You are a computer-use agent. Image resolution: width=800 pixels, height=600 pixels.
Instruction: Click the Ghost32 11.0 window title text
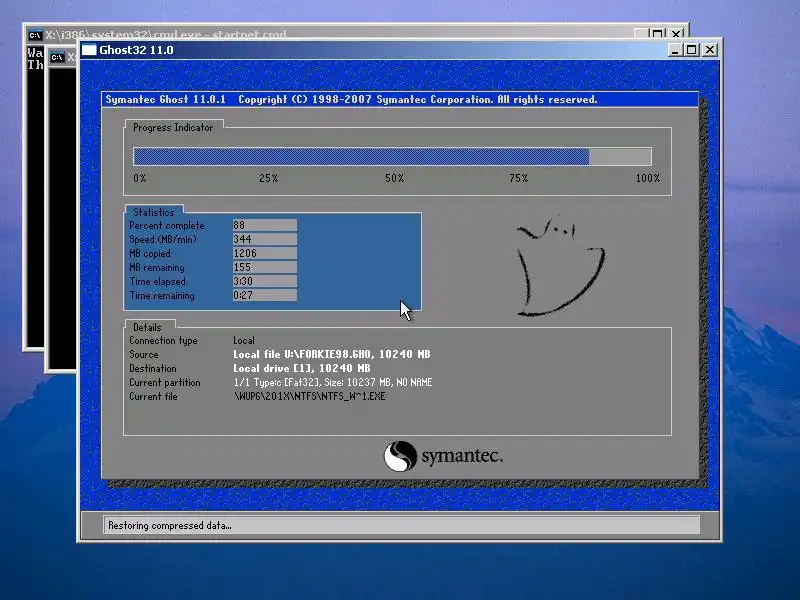[x=136, y=50]
